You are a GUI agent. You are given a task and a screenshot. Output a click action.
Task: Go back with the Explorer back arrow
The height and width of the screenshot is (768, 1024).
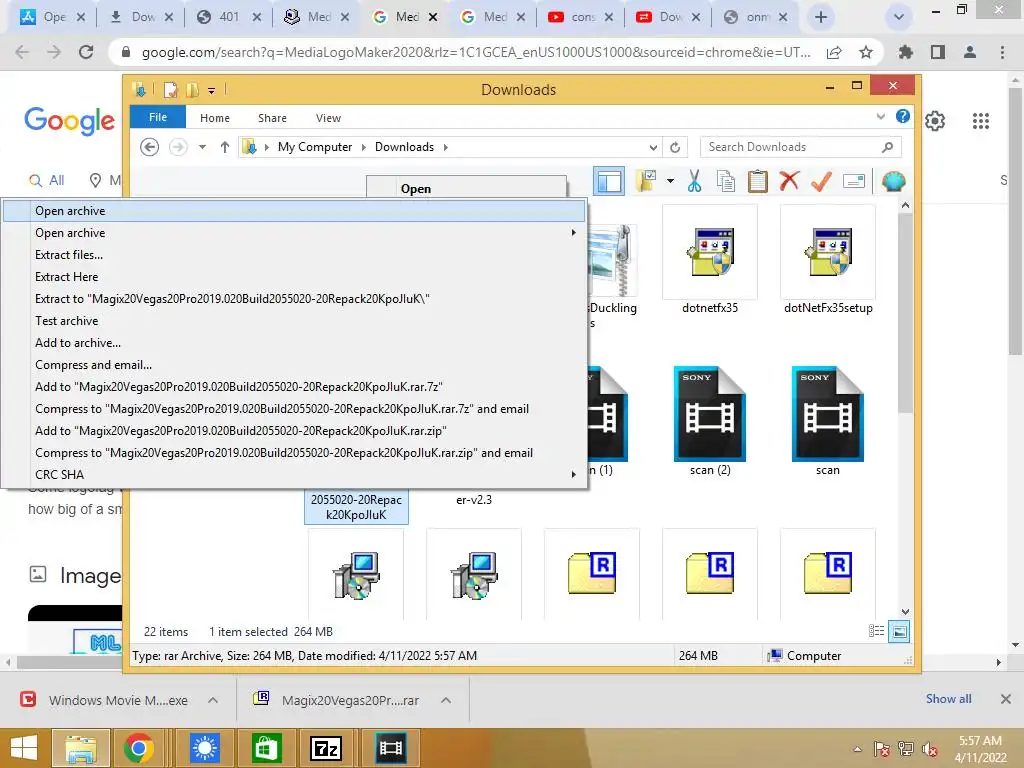click(150, 147)
